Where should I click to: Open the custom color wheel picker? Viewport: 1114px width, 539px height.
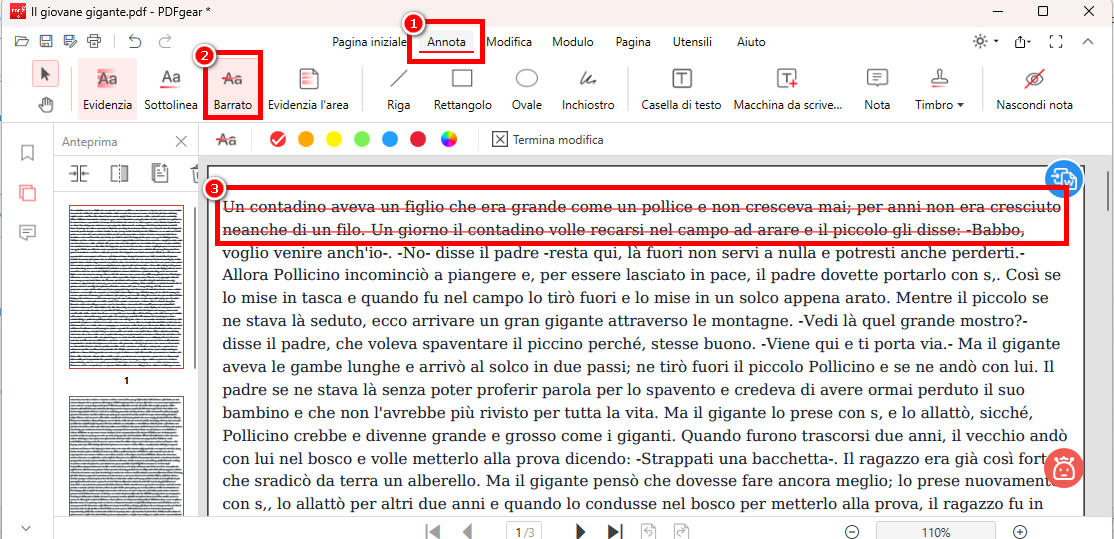coord(448,139)
